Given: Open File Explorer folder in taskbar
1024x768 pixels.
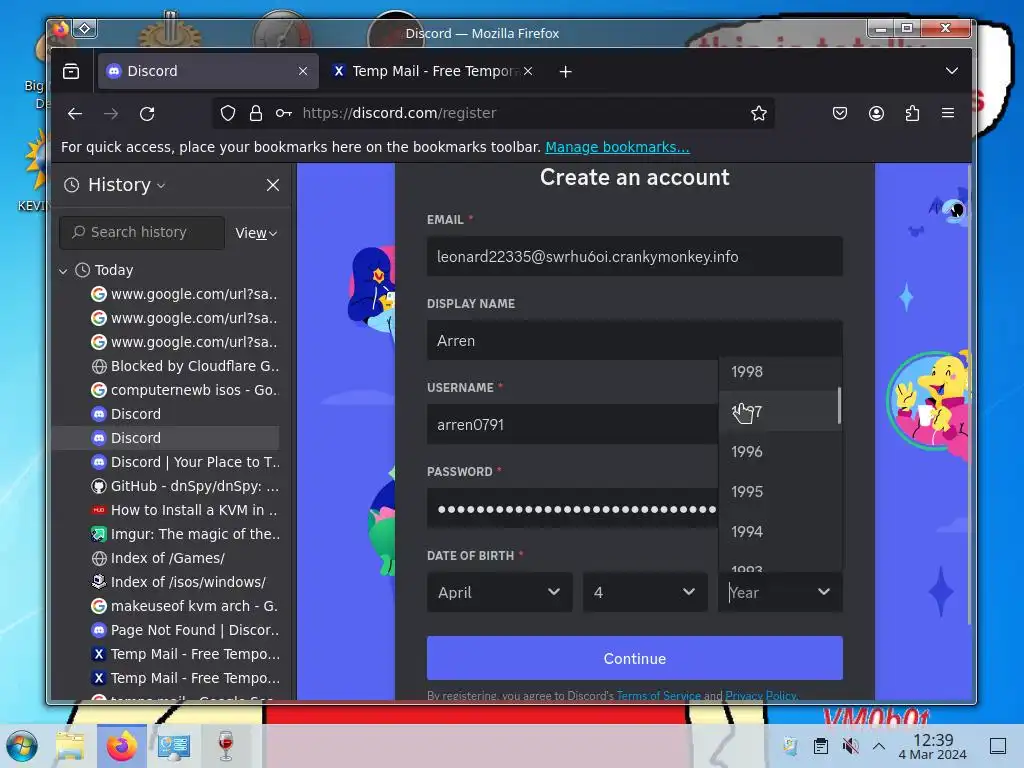Looking at the screenshot, I should point(70,746).
